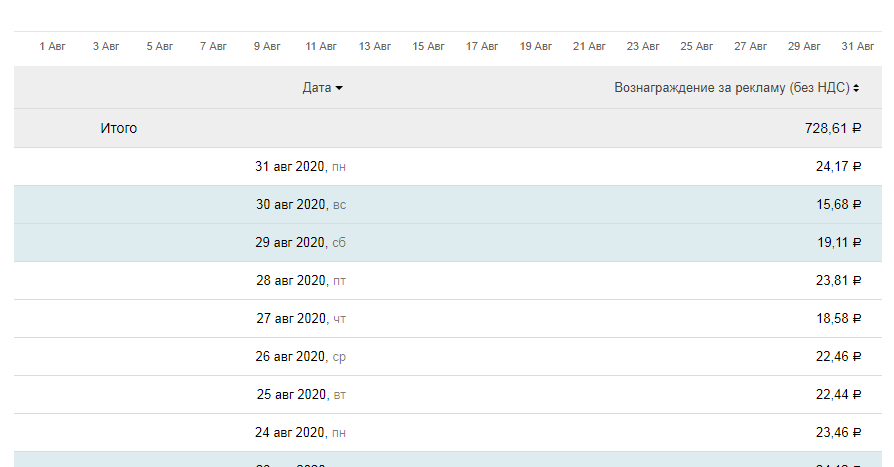Click the 21 Авг chart axis label
894x467 pixels.
(x=589, y=46)
